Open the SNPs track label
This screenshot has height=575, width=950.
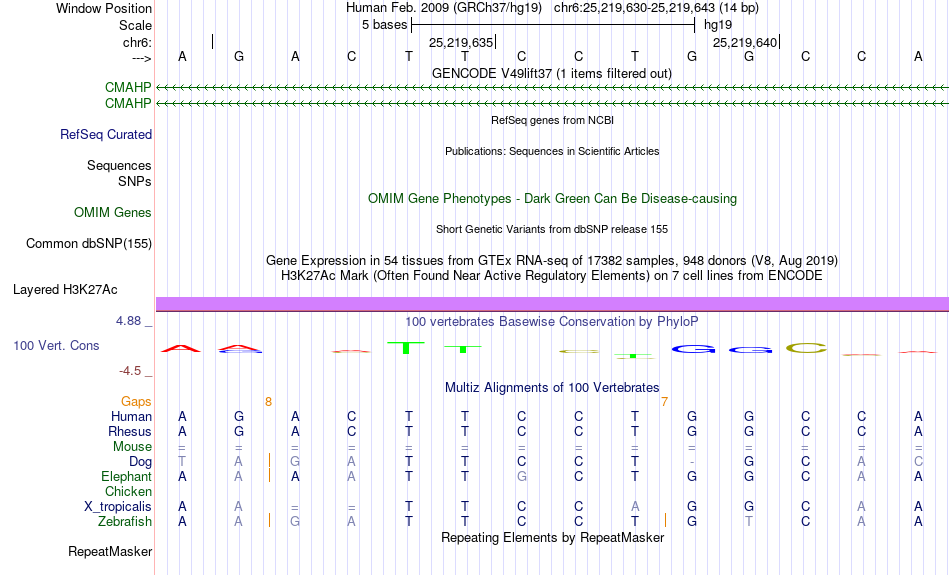pyautogui.click(x=135, y=181)
